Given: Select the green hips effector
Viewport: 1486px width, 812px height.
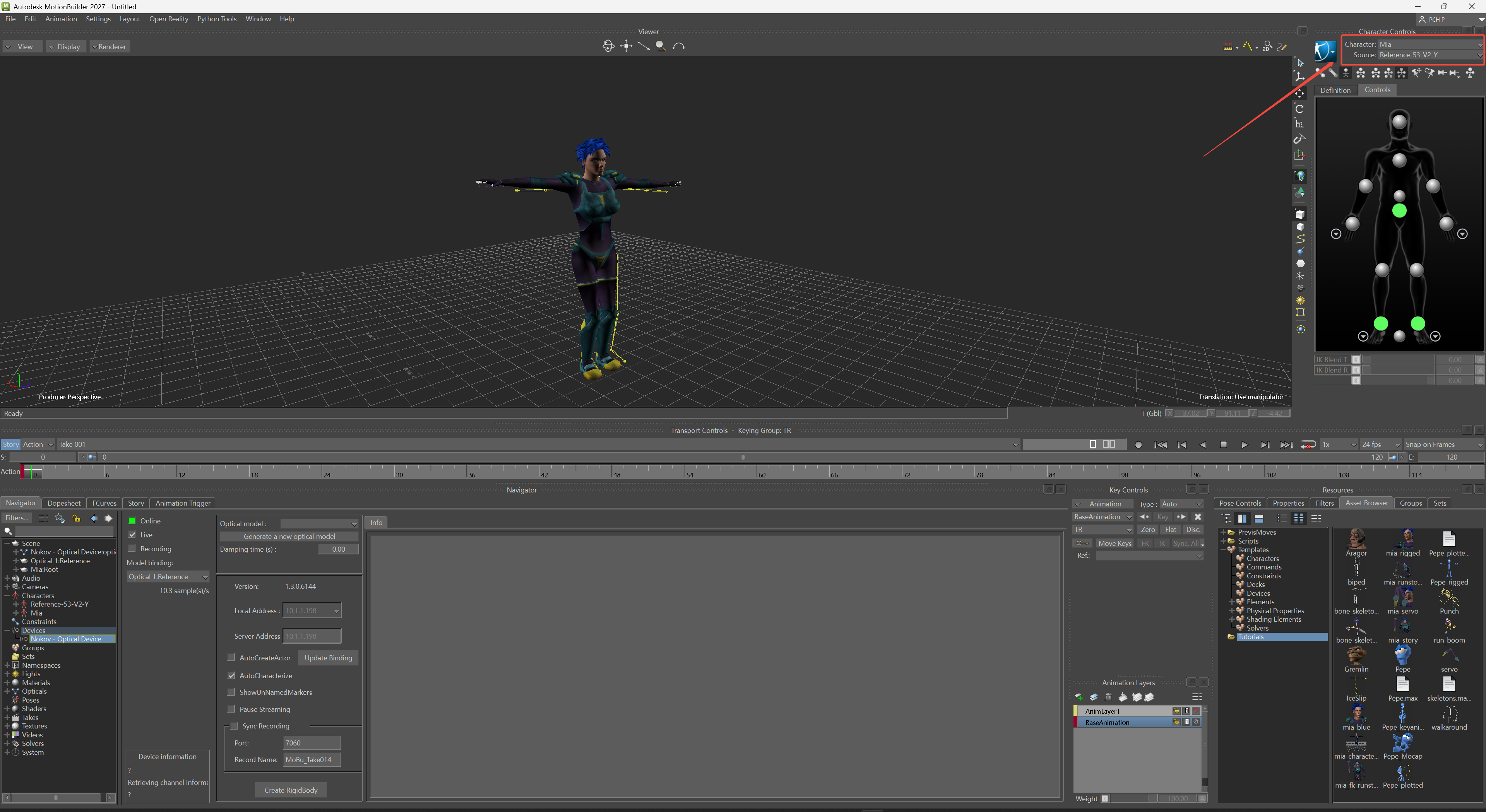Looking at the screenshot, I should [1399, 211].
